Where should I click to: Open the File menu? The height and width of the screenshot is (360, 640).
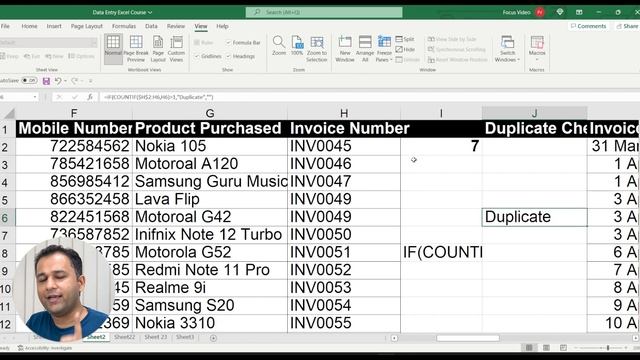(x=5, y=26)
